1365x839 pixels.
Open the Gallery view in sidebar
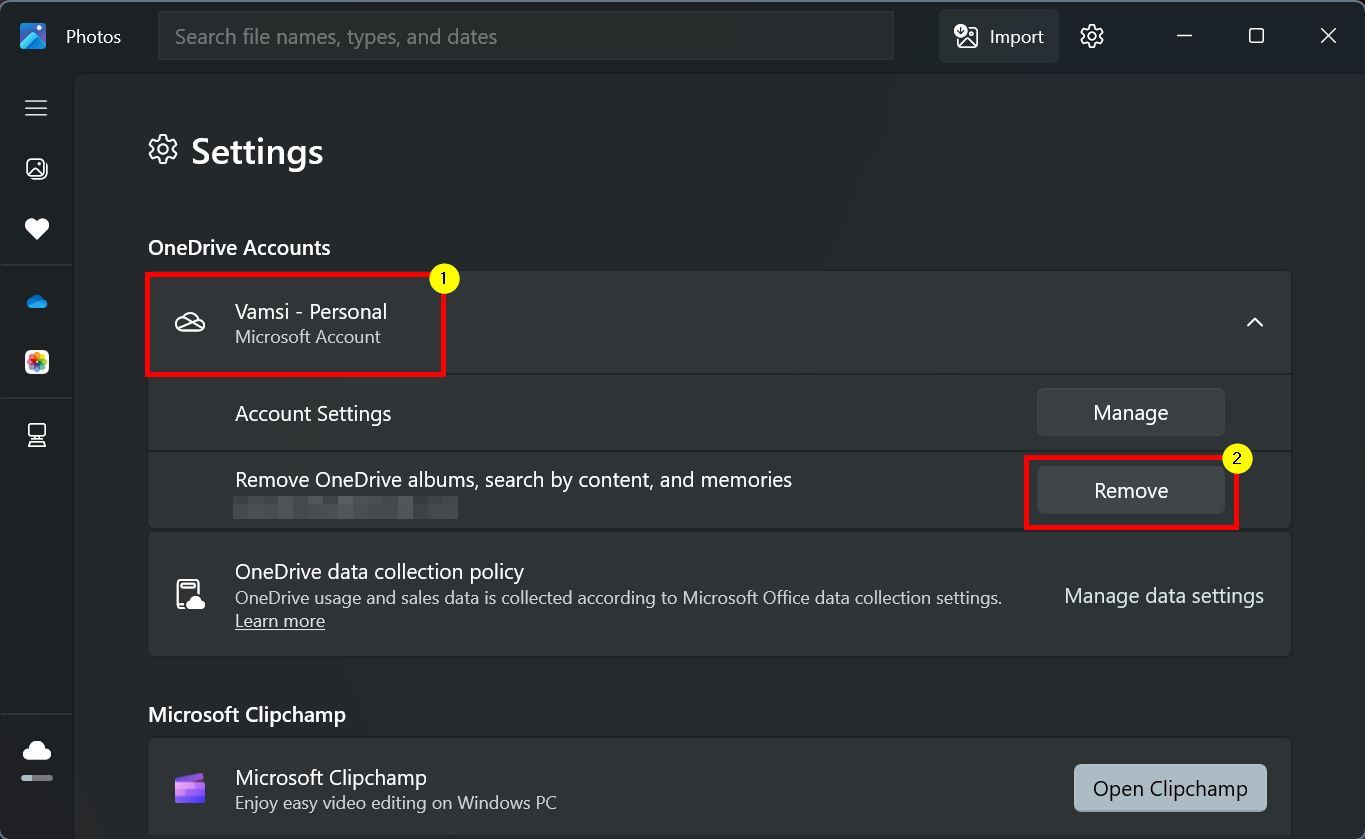pos(36,168)
